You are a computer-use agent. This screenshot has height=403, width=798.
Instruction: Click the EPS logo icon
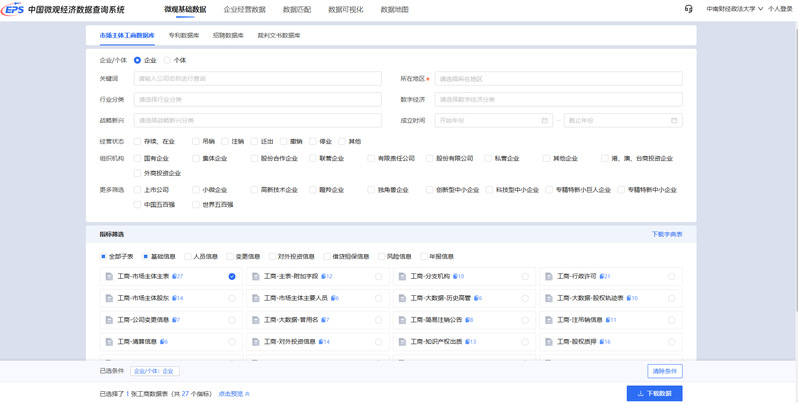point(13,9)
